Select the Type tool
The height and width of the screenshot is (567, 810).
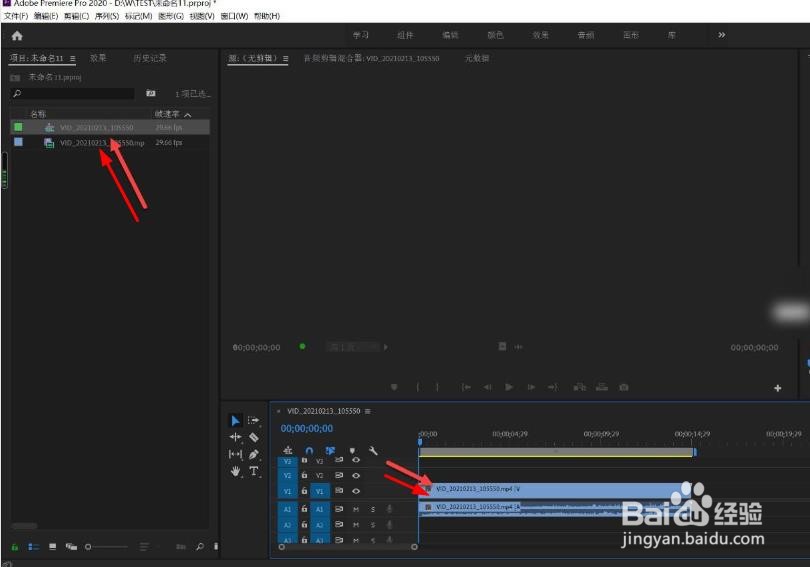pyautogui.click(x=254, y=471)
